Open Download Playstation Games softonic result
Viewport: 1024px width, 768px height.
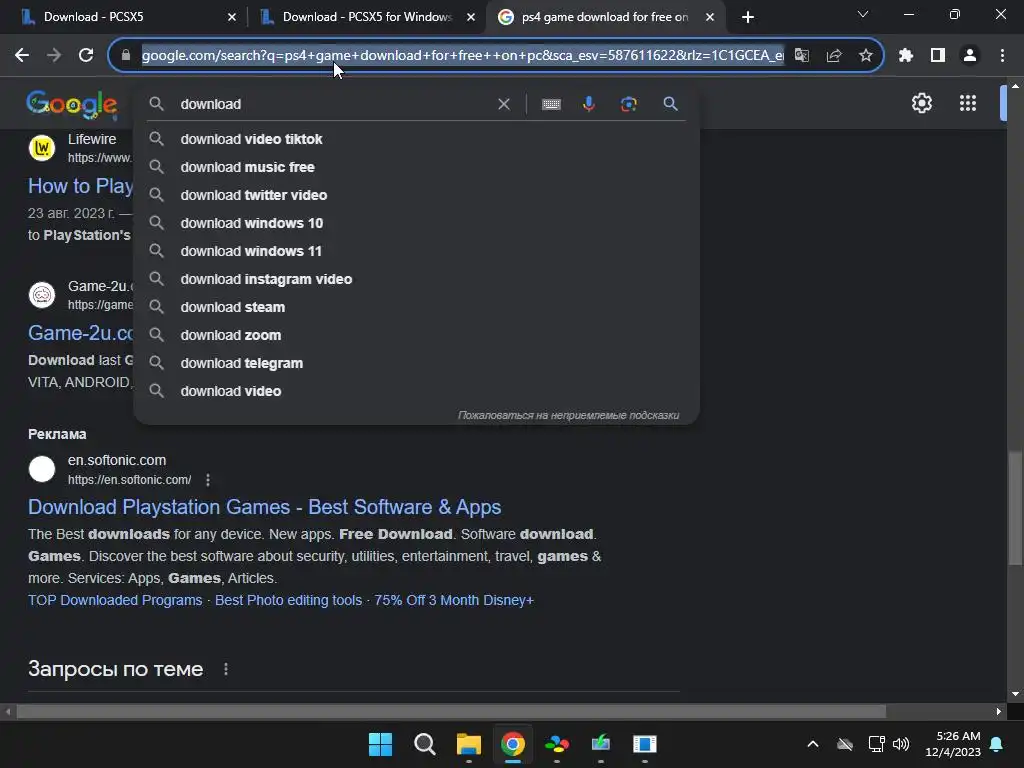click(x=264, y=507)
